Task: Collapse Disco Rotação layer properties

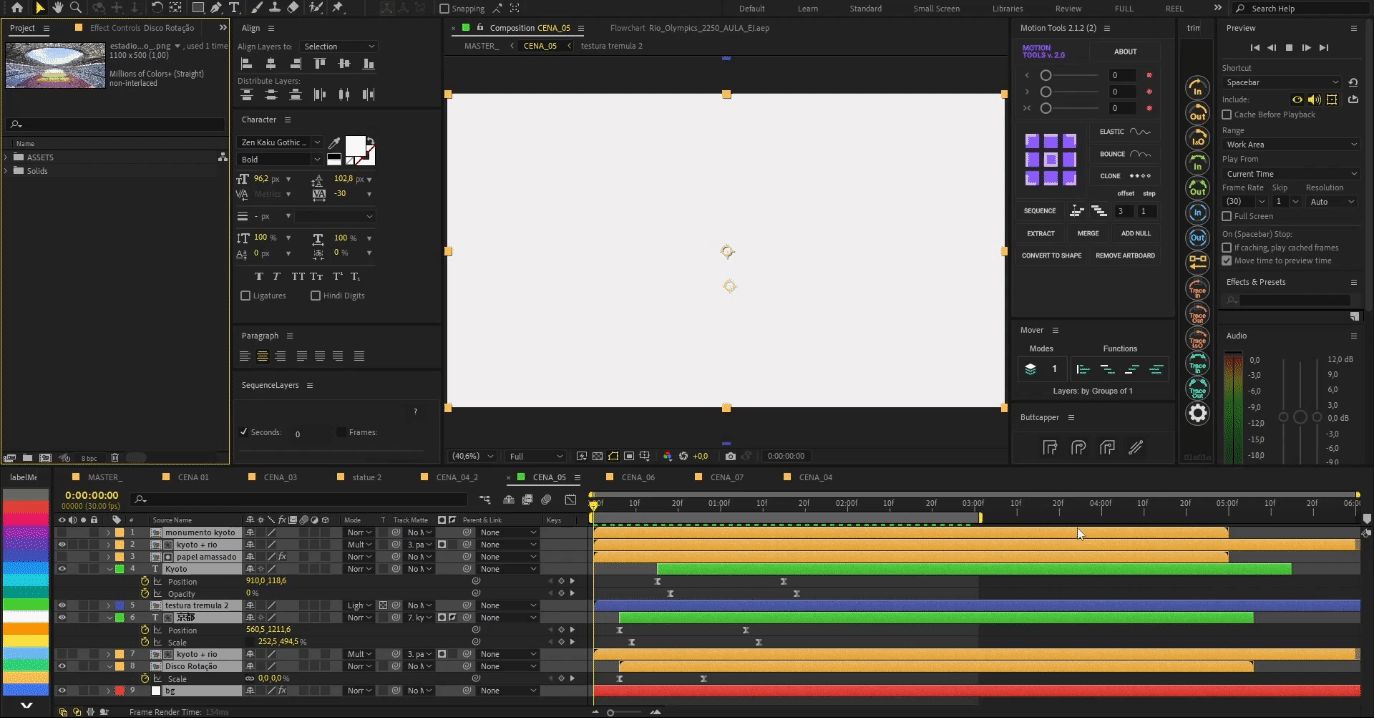Action: (108, 666)
